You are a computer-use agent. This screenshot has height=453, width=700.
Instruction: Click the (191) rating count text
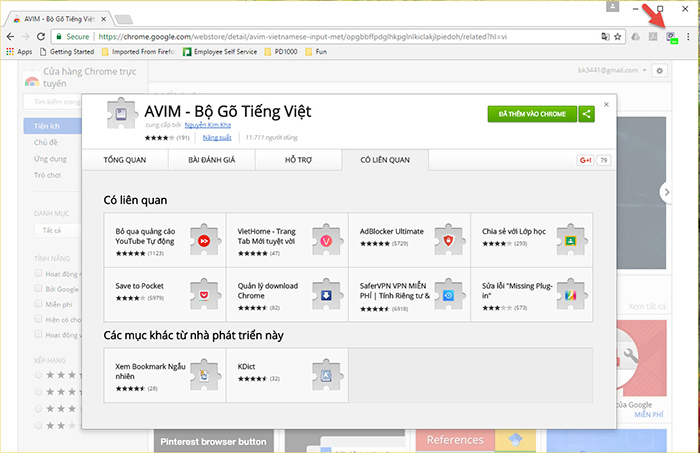183,137
